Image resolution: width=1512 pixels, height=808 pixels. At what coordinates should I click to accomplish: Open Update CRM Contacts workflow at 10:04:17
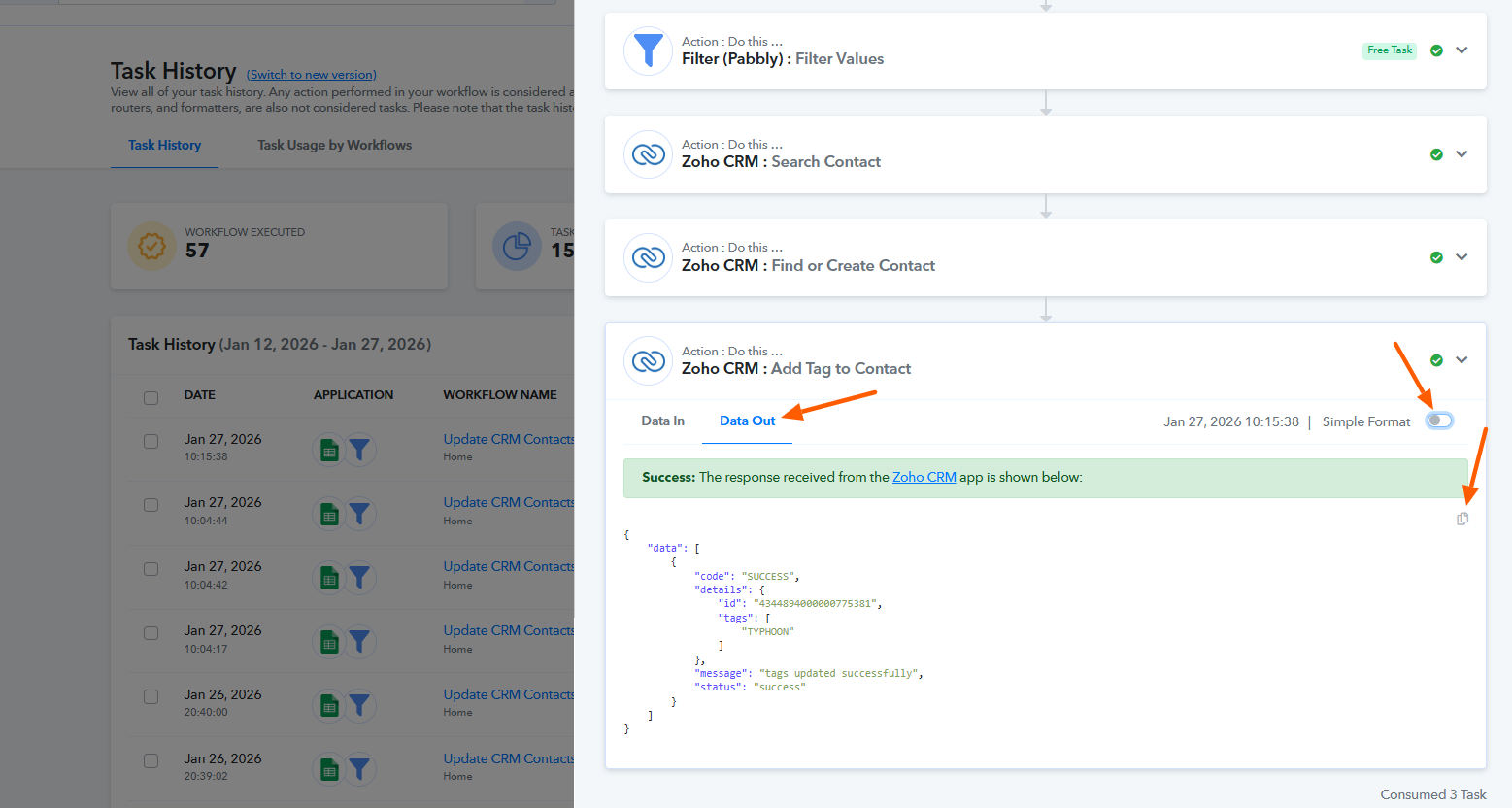[508, 630]
